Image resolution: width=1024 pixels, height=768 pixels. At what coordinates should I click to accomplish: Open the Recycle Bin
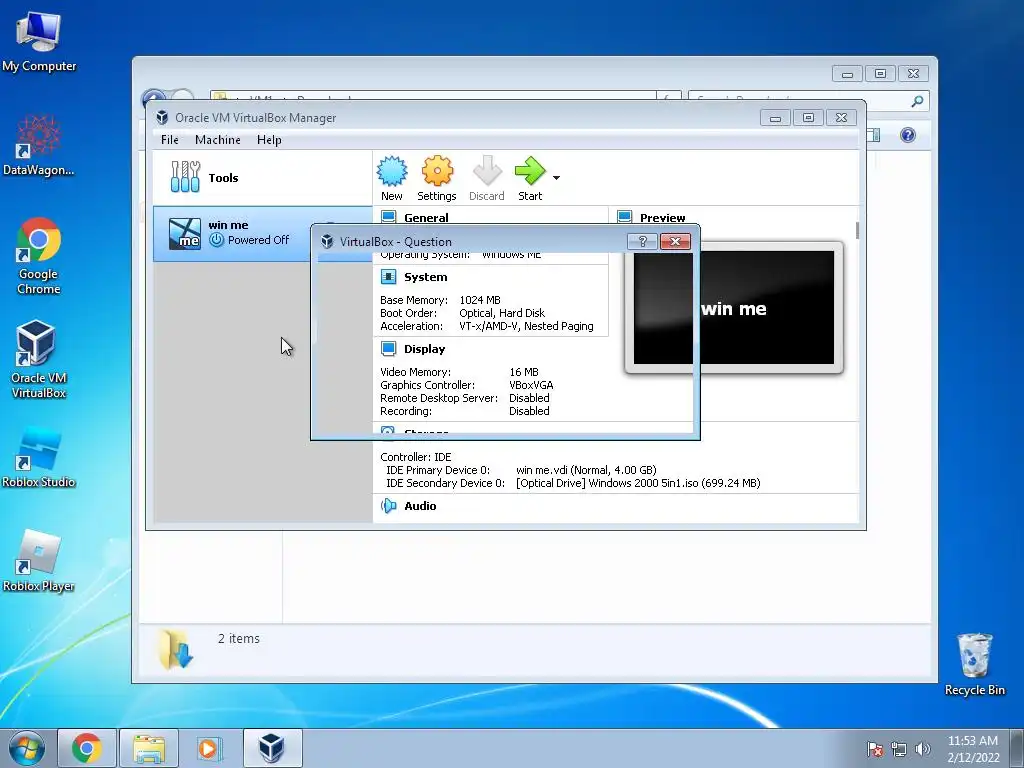[974, 664]
